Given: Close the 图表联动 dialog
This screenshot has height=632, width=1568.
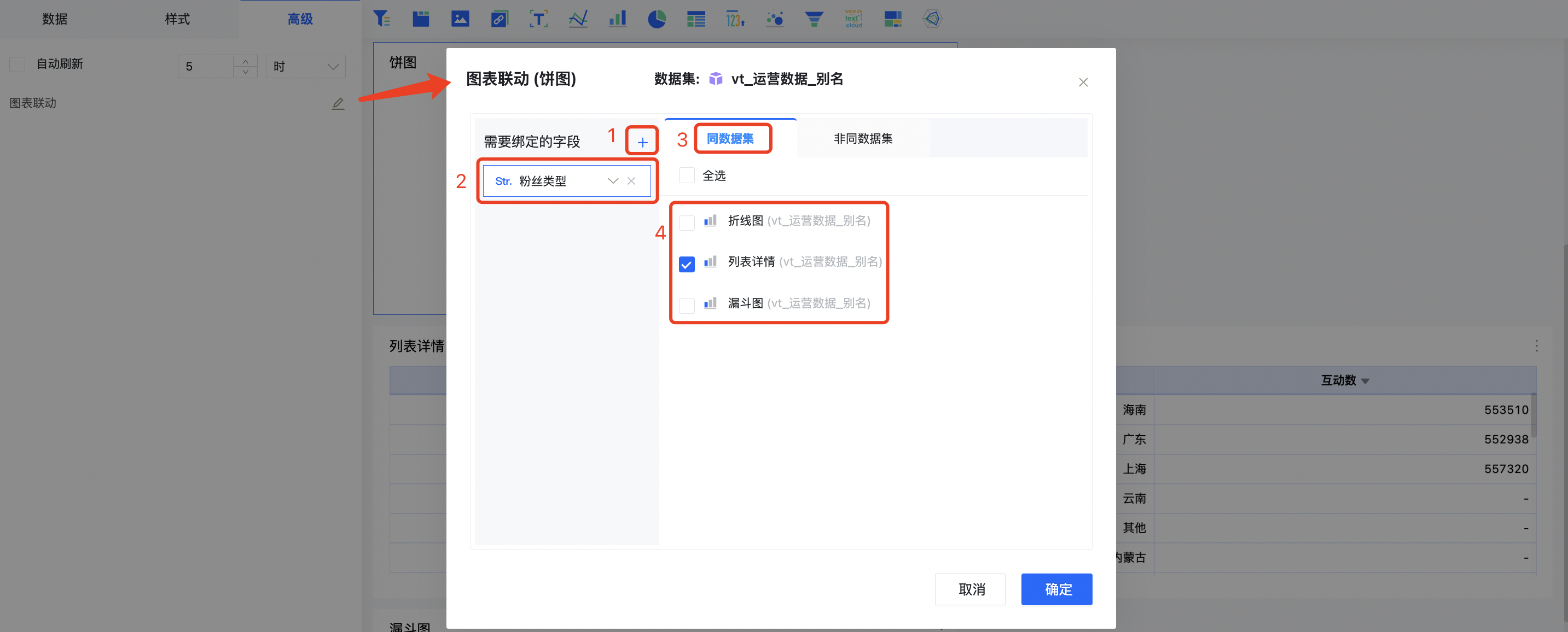Looking at the screenshot, I should coord(1083,82).
